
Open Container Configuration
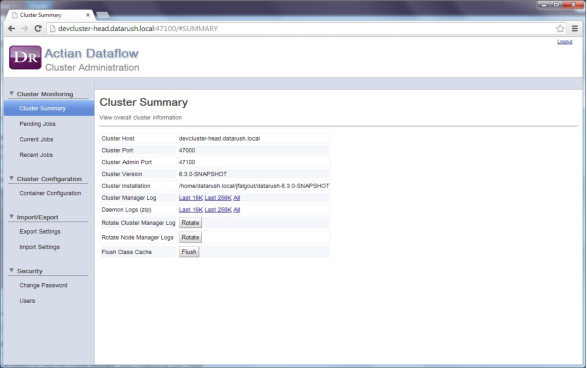[50, 193]
